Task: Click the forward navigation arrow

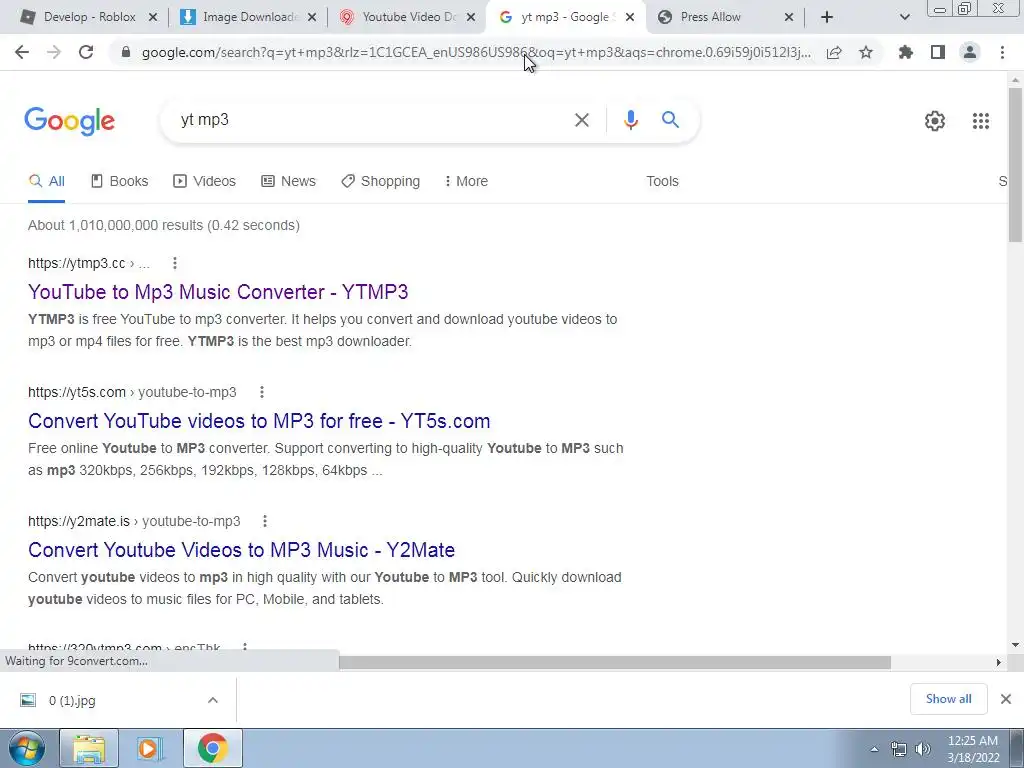Action: 54,52
